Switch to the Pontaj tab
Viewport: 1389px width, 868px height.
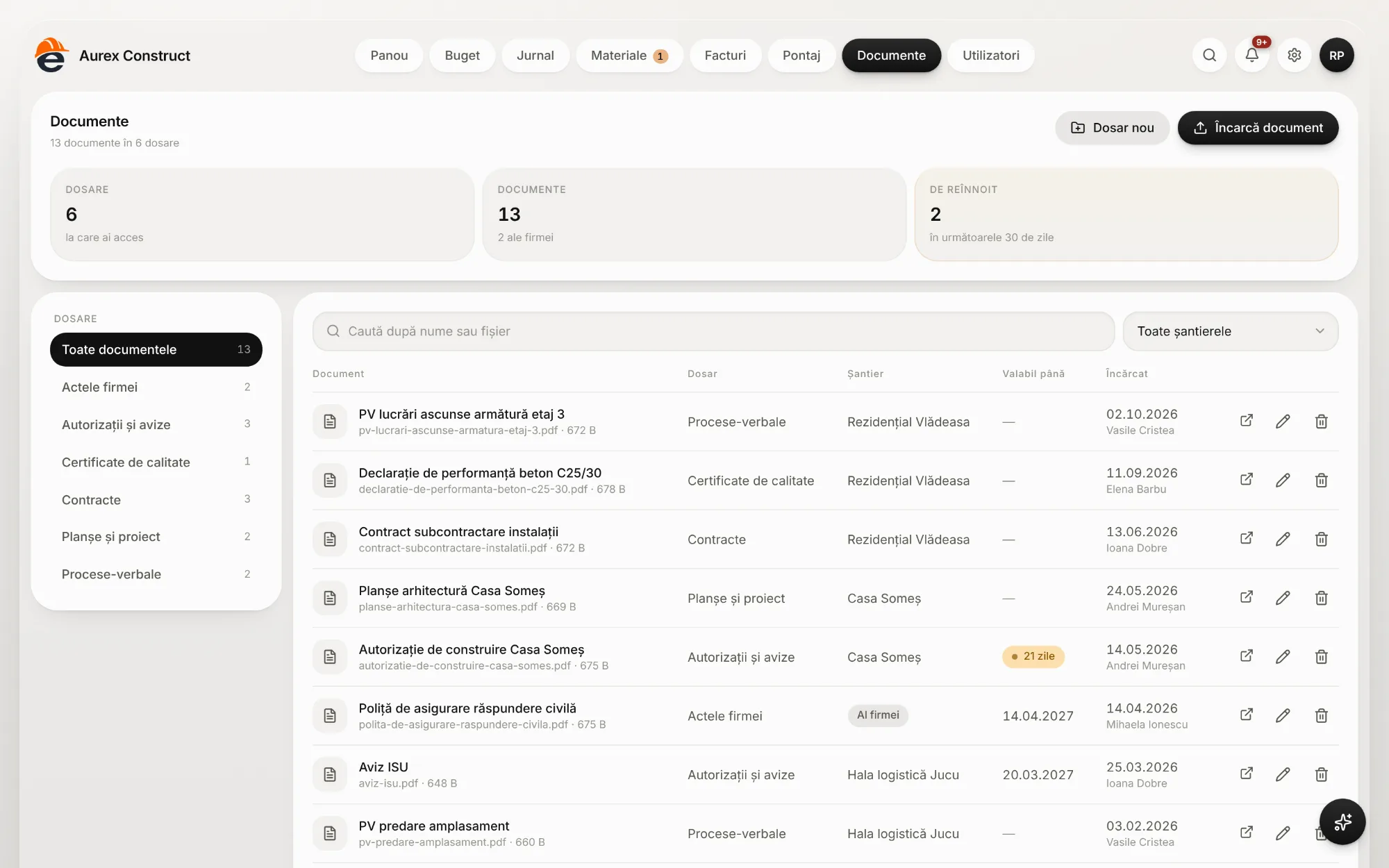tap(801, 56)
